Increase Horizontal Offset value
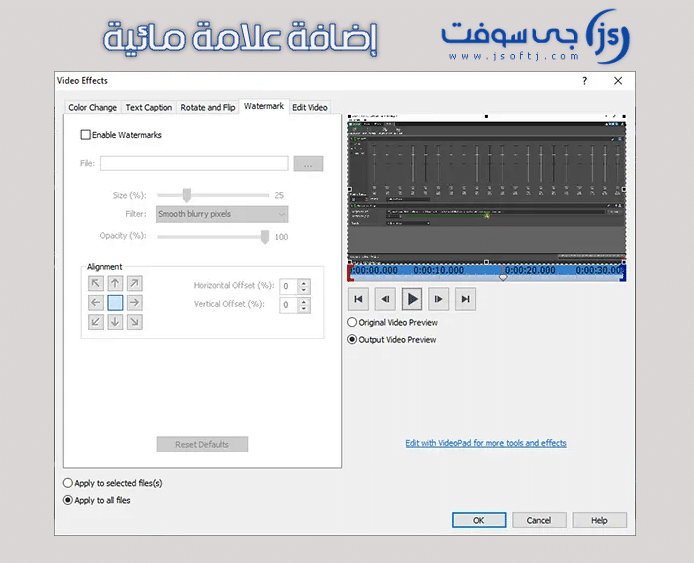694x563 pixels. (x=304, y=282)
